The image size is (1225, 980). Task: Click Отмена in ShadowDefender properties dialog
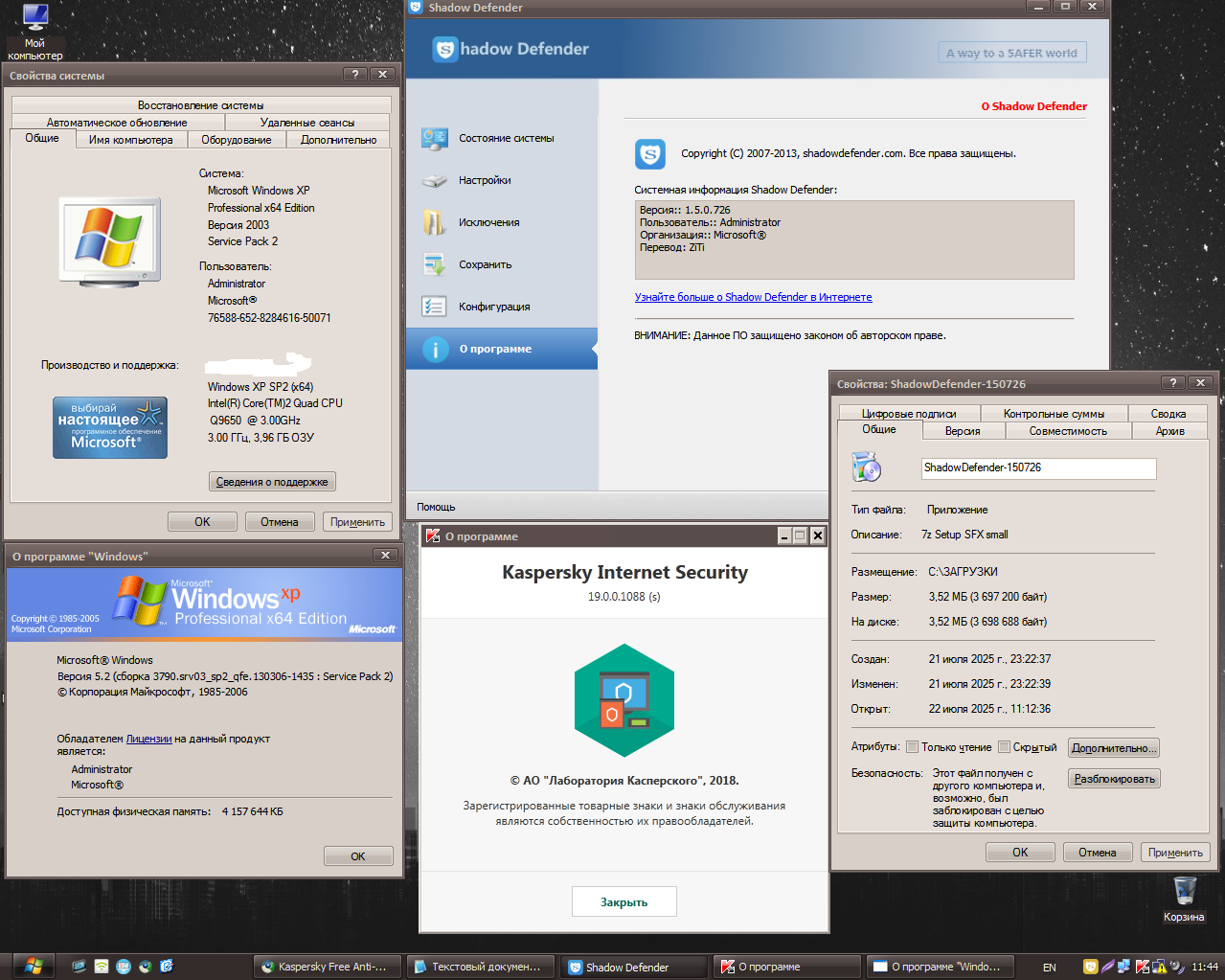point(1098,853)
